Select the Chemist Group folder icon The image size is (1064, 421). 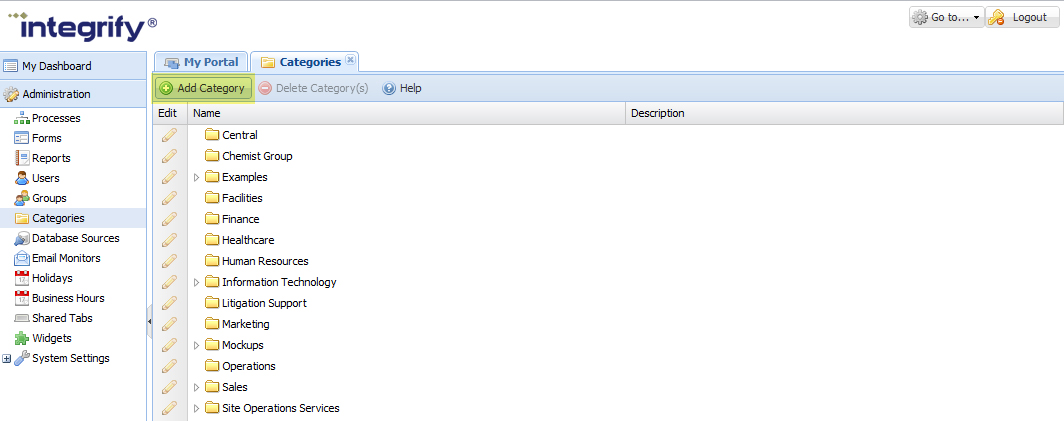coord(212,156)
